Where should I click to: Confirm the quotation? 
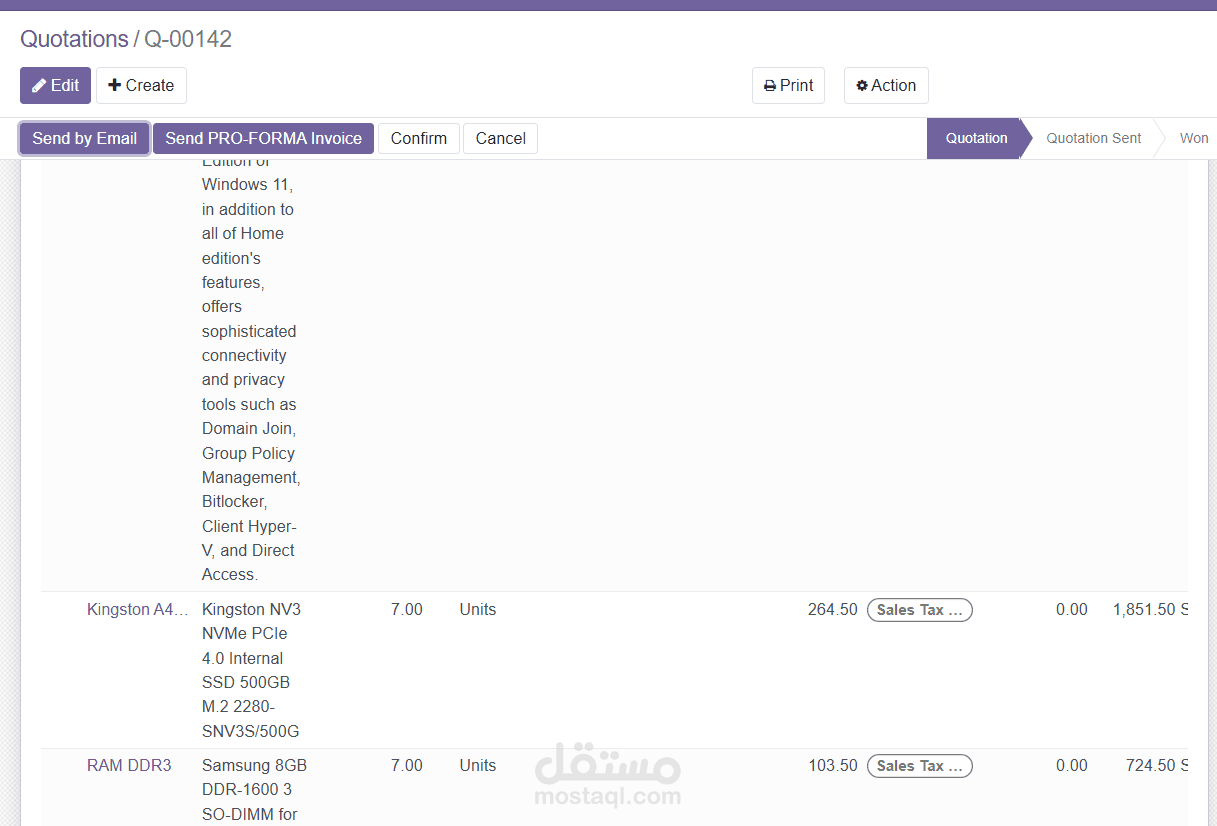[x=419, y=139]
